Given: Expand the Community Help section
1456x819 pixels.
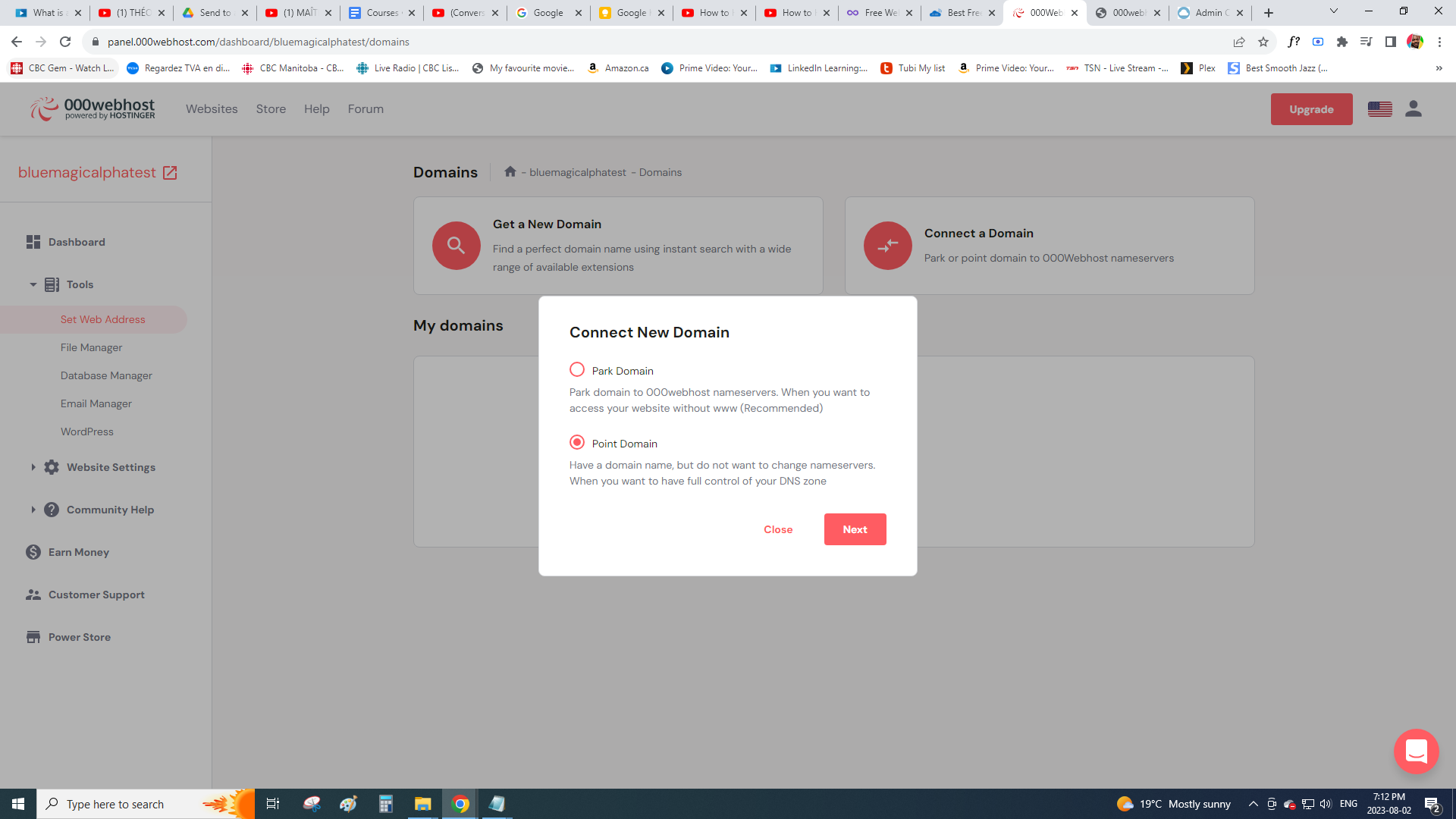Looking at the screenshot, I should (x=33, y=510).
